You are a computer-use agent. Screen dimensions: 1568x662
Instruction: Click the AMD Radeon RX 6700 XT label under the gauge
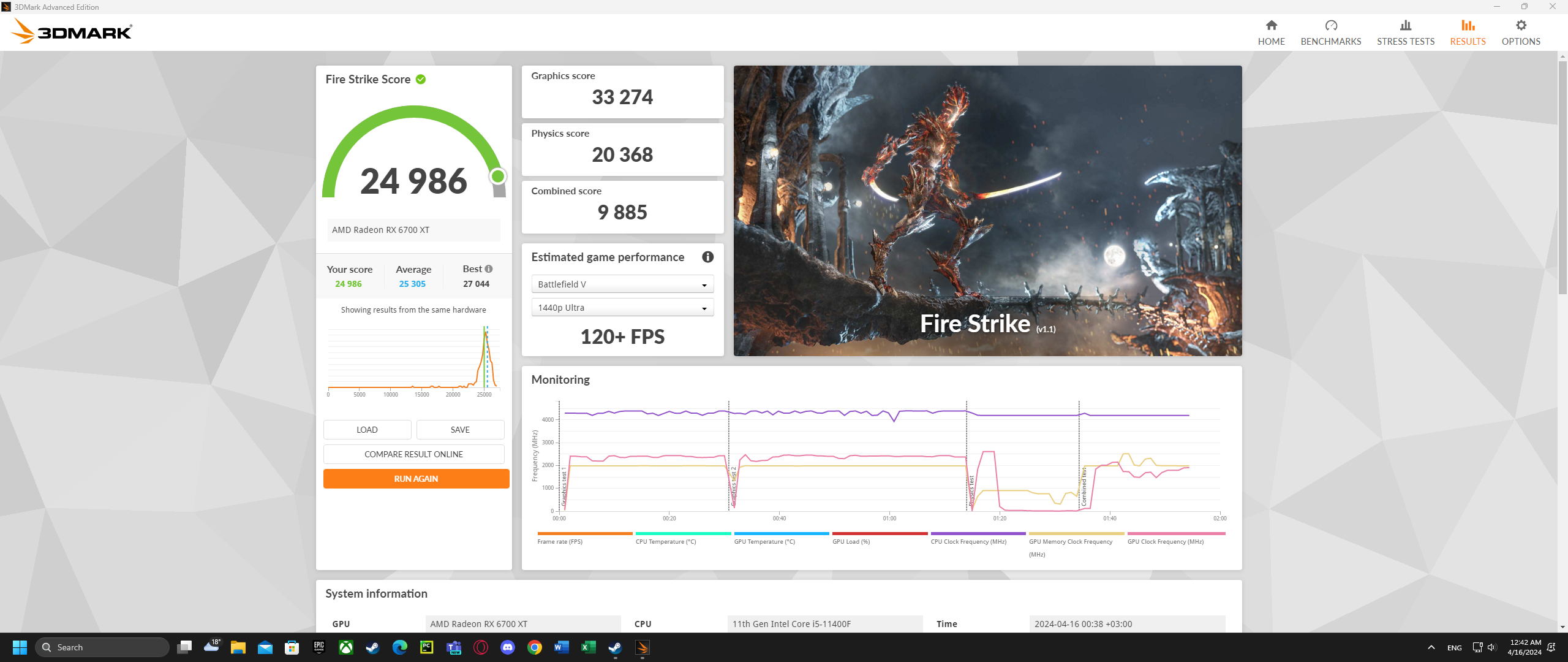click(x=413, y=230)
